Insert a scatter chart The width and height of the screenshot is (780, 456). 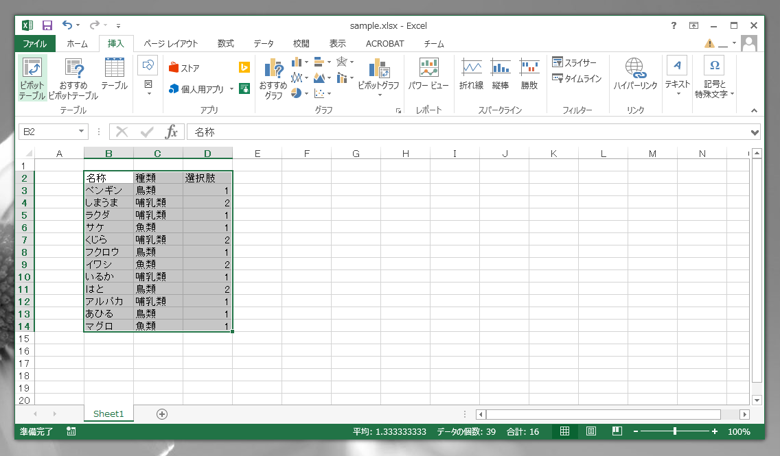click(322, 93)
